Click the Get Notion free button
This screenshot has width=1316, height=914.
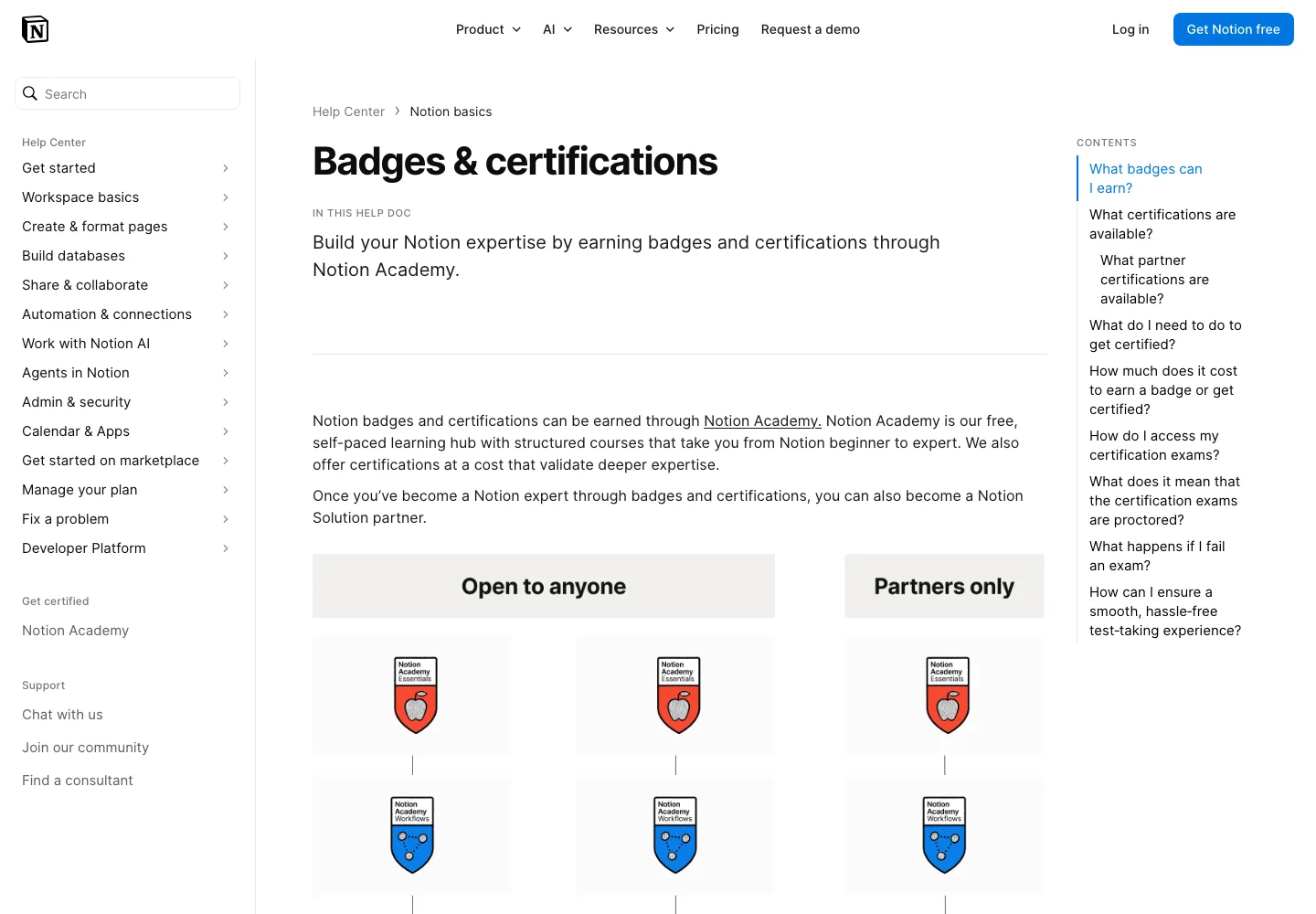click(x=1233, y=29)
